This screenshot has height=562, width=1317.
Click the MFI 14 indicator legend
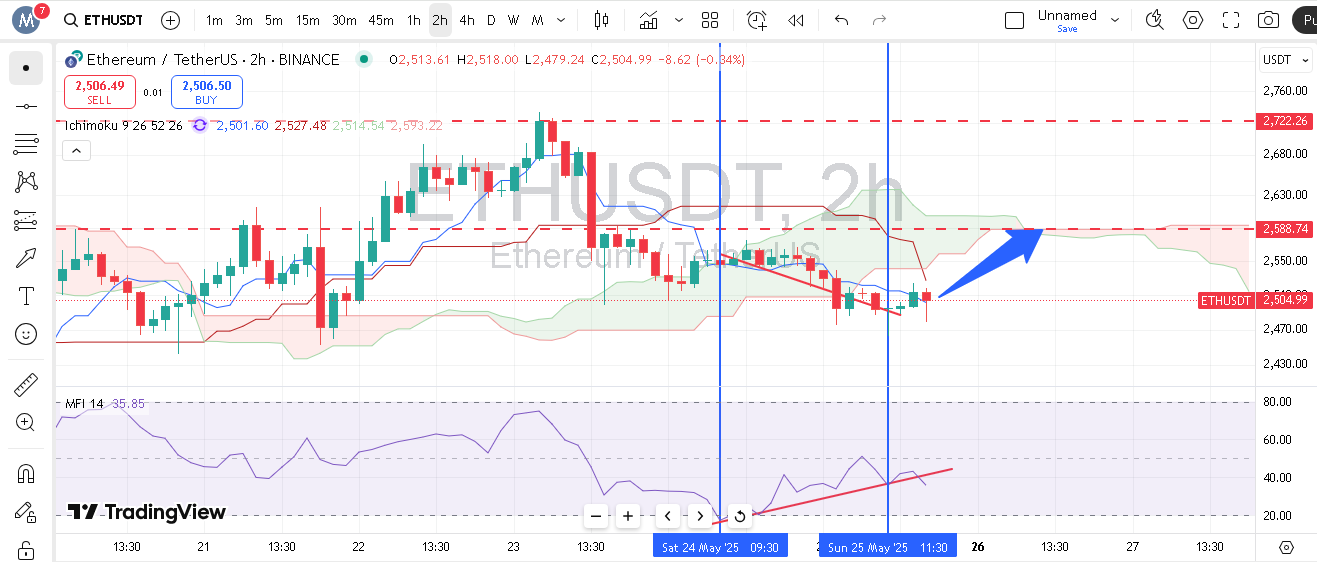click(85, 404)
